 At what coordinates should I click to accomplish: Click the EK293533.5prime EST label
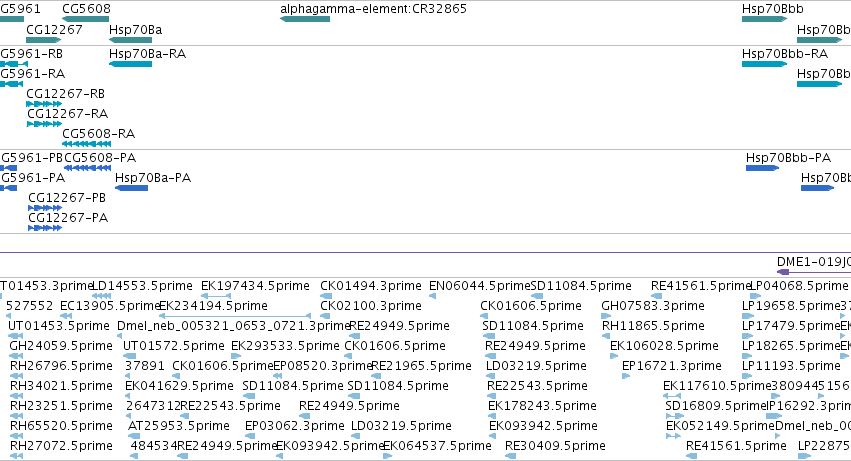(285, 346)
